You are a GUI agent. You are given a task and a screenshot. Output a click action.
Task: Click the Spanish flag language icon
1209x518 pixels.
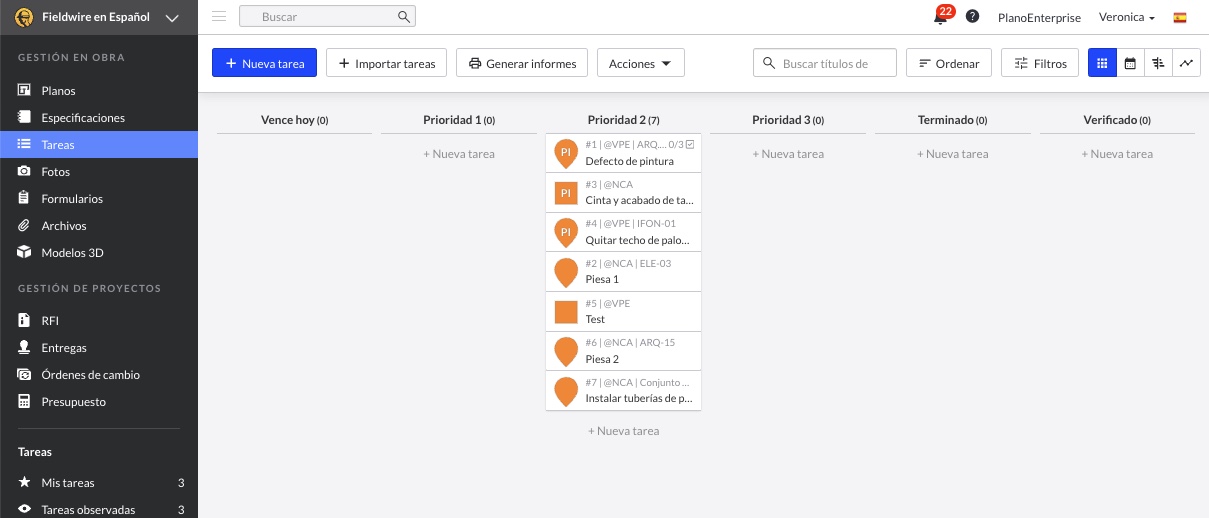(x=1180, y=17)
